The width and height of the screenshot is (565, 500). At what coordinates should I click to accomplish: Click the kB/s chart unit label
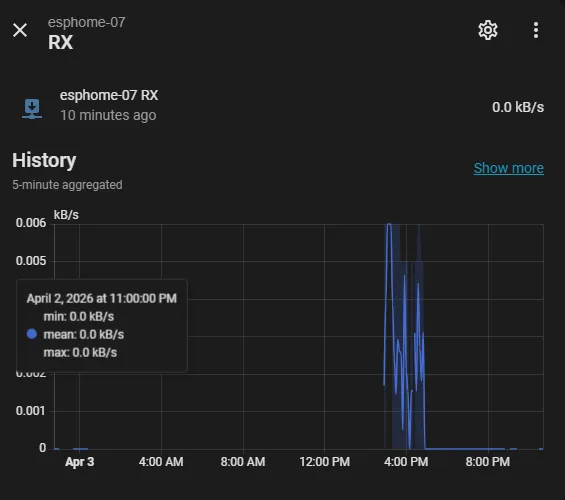click(x=66, y=215)
